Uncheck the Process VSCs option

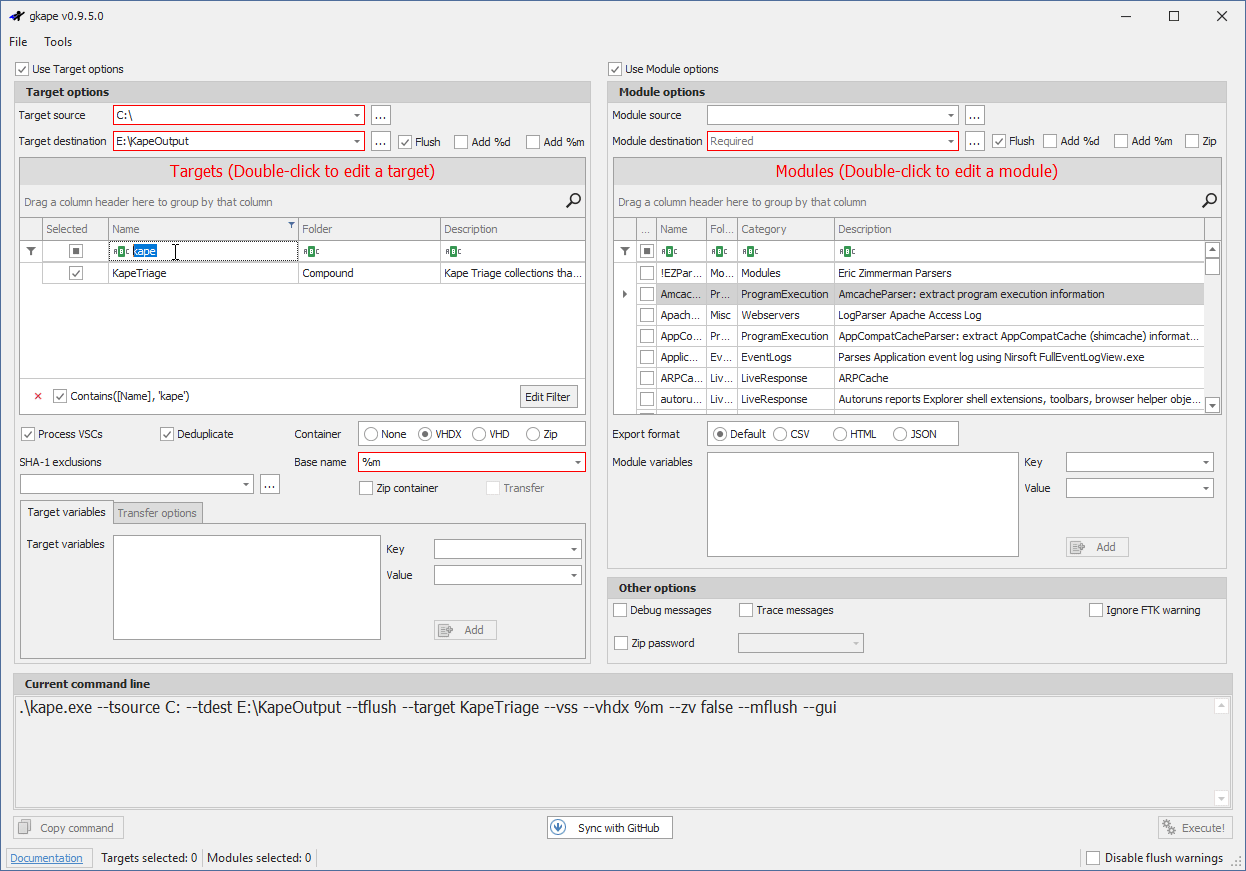coord(28,433)
